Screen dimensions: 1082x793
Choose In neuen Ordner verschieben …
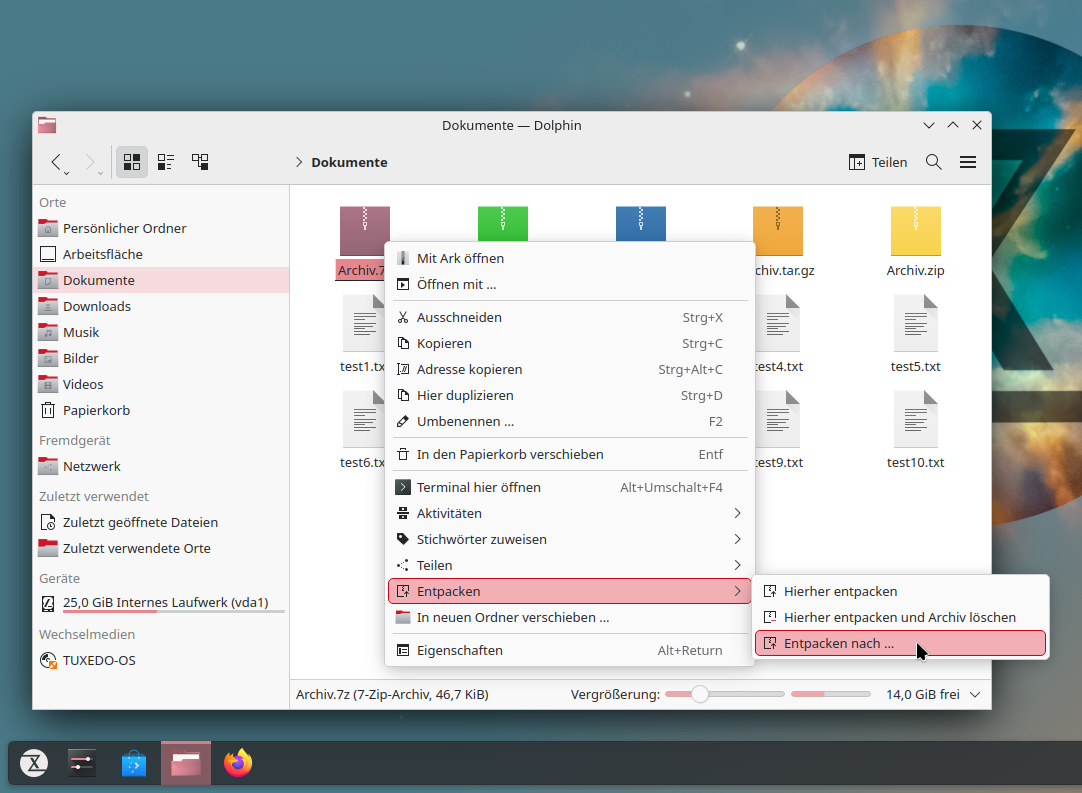tap(570, 618)
